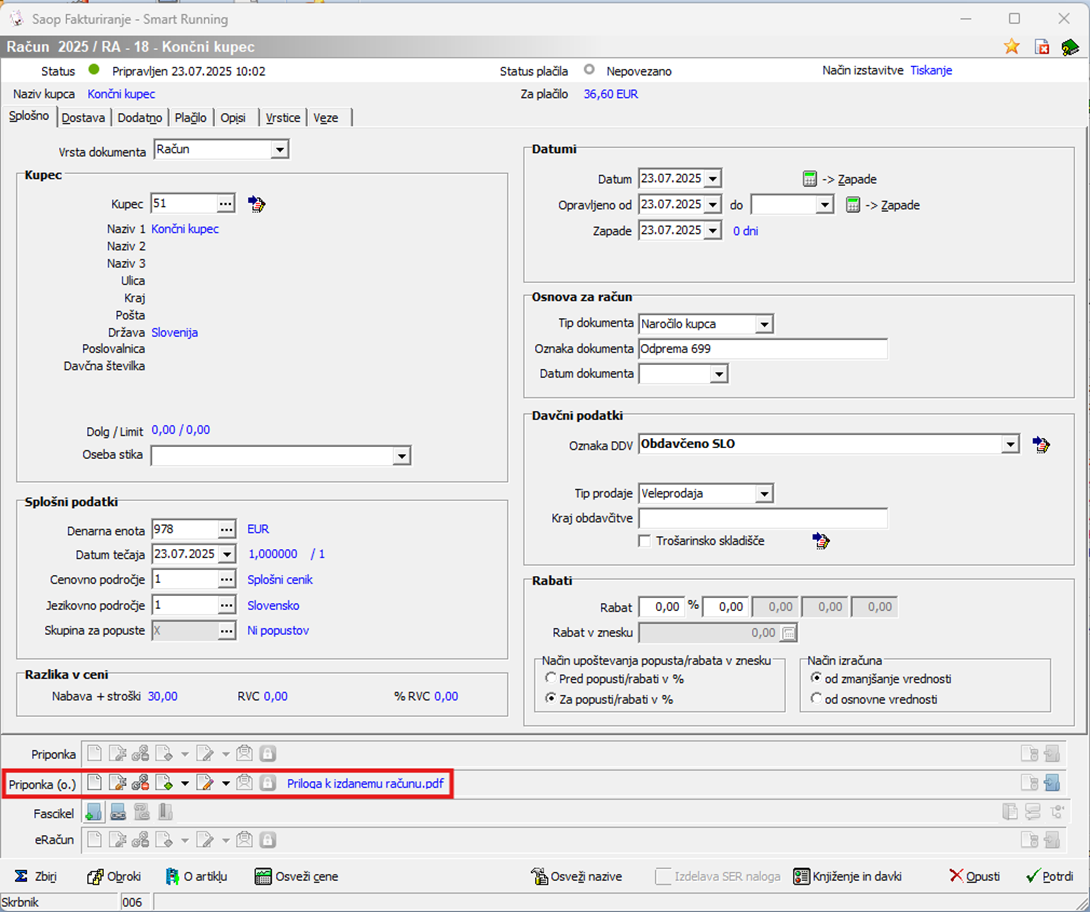
Task: Click new blank document icon in Priponka (o.) row
Action: pos(94,783)
